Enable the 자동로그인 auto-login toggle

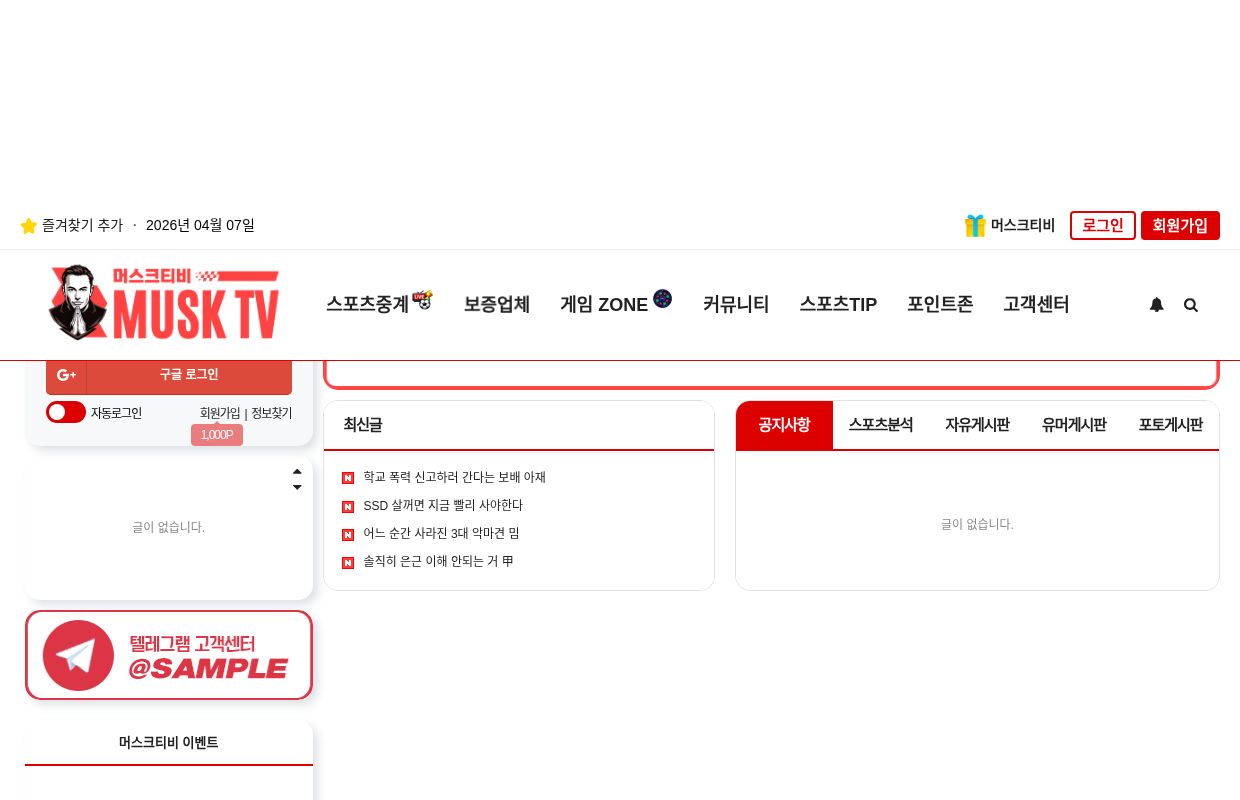point(65,412)
